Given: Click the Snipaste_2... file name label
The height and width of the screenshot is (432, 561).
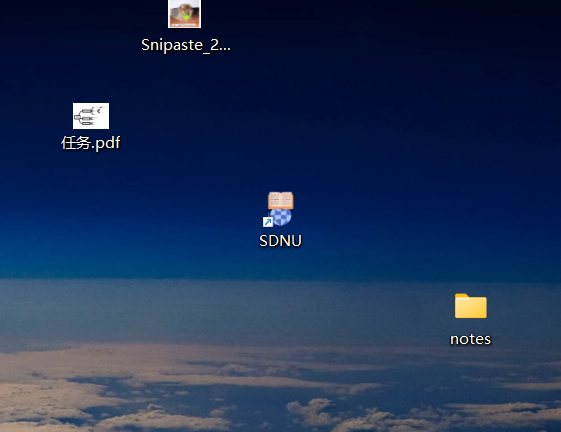Looking at the screenshot, I should click(x=186, y=45).
